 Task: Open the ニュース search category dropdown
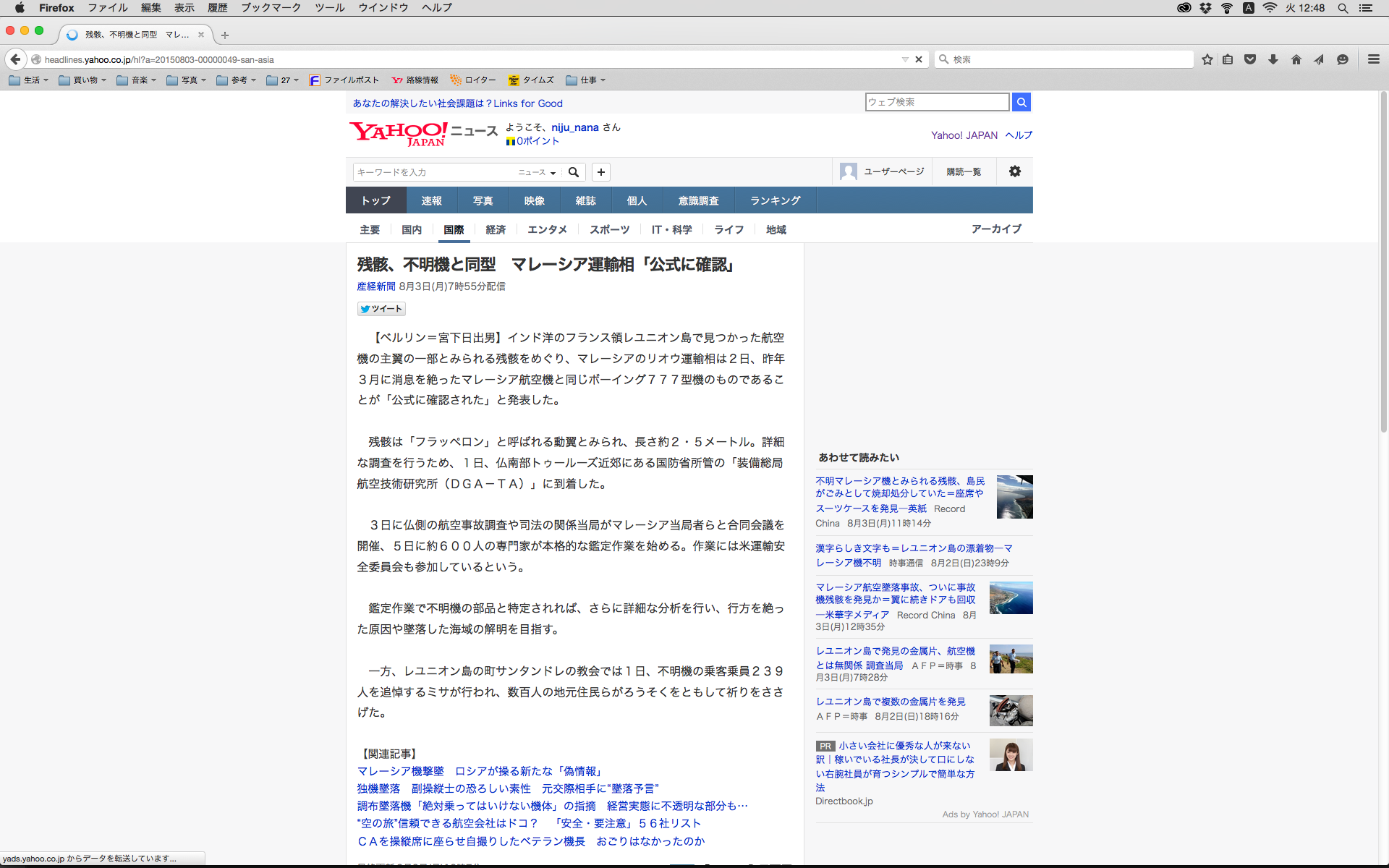(x=537, y=172)
